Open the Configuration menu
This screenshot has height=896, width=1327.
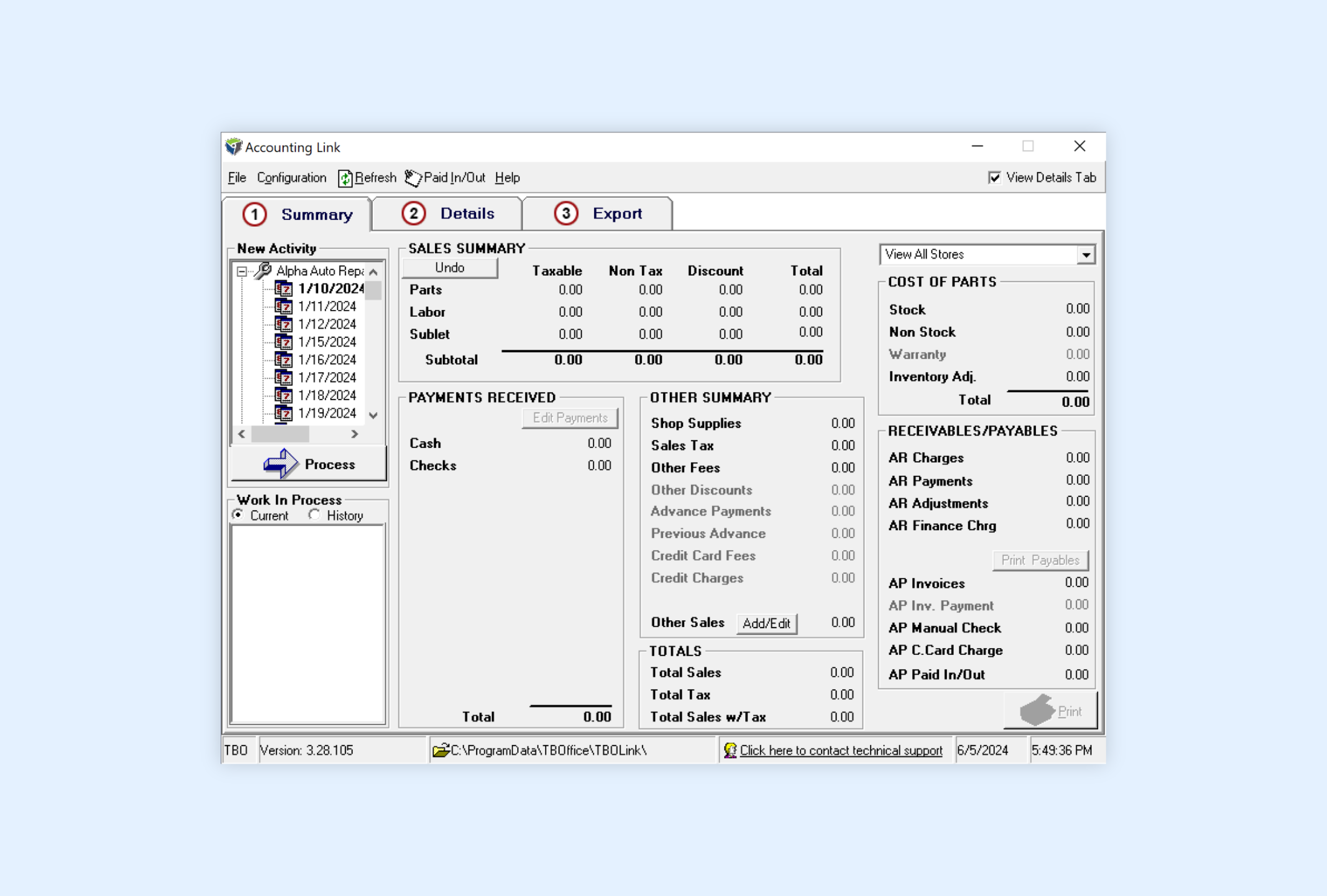pos(291,178)
